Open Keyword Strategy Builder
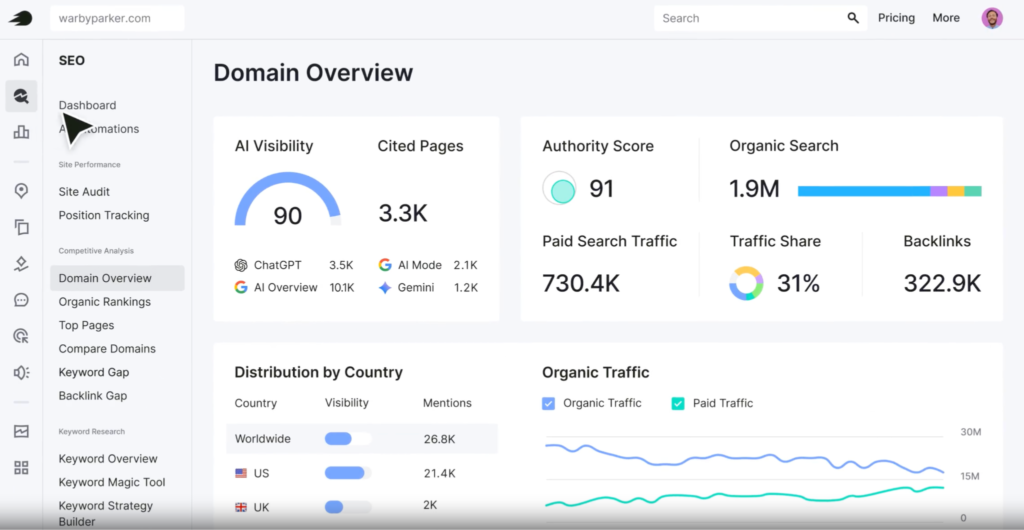This screenshot has height=530, width=1024. point(106,513)
